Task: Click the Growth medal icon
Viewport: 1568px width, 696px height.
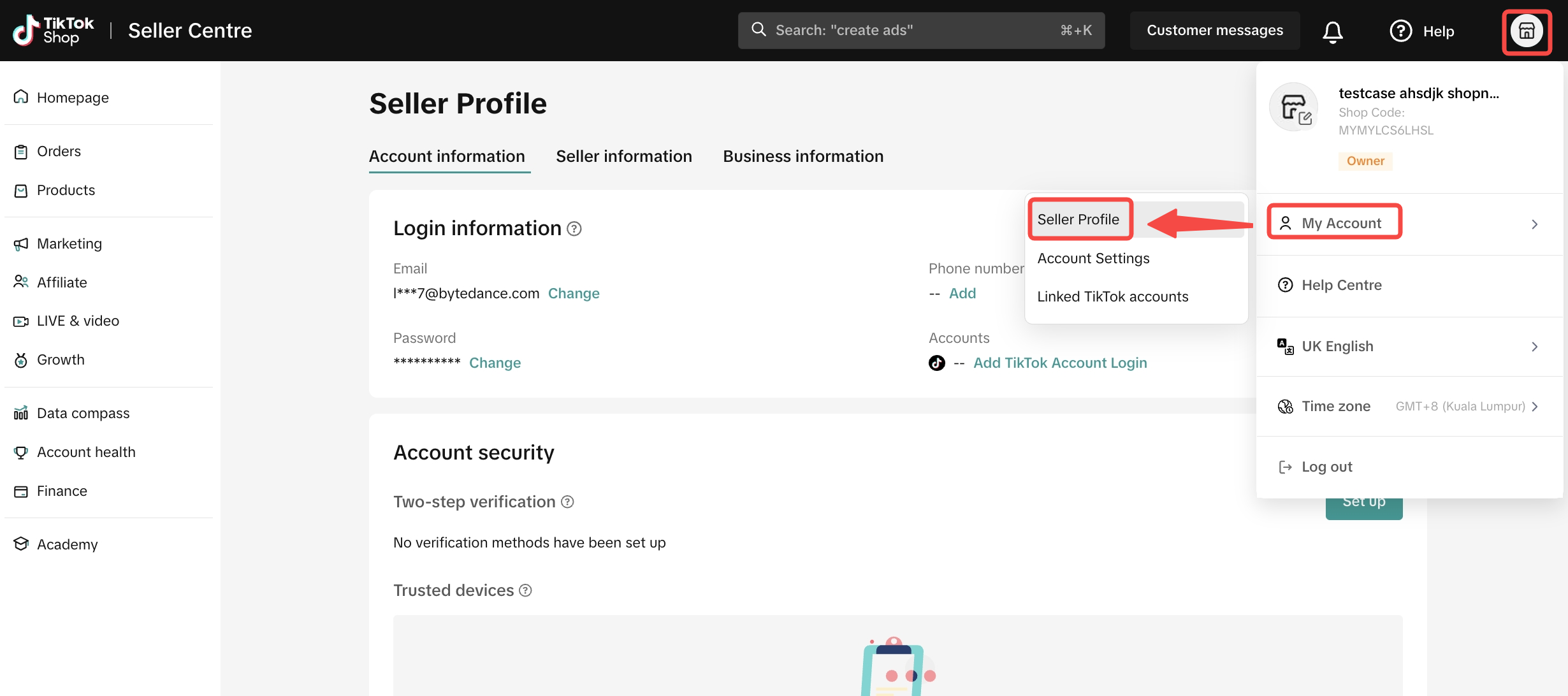Action: 21,360
